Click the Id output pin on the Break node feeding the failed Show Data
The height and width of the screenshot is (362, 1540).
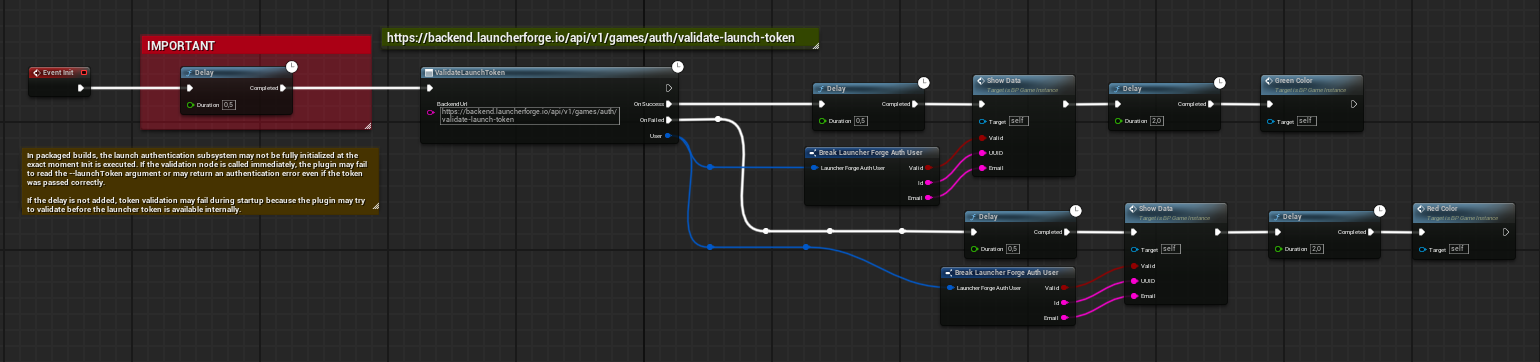point(1066,303)
